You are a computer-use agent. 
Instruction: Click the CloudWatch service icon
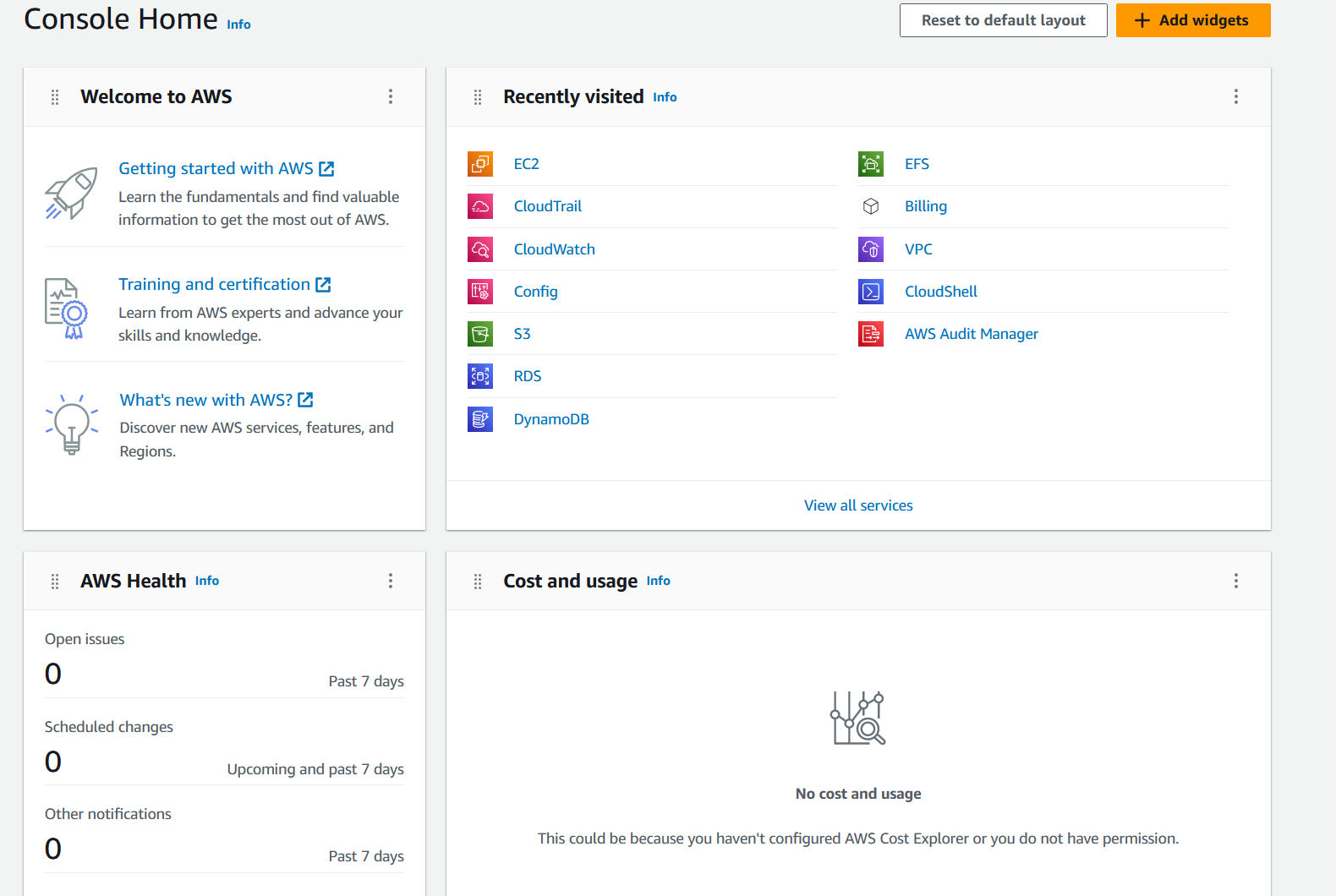(480, 249)
